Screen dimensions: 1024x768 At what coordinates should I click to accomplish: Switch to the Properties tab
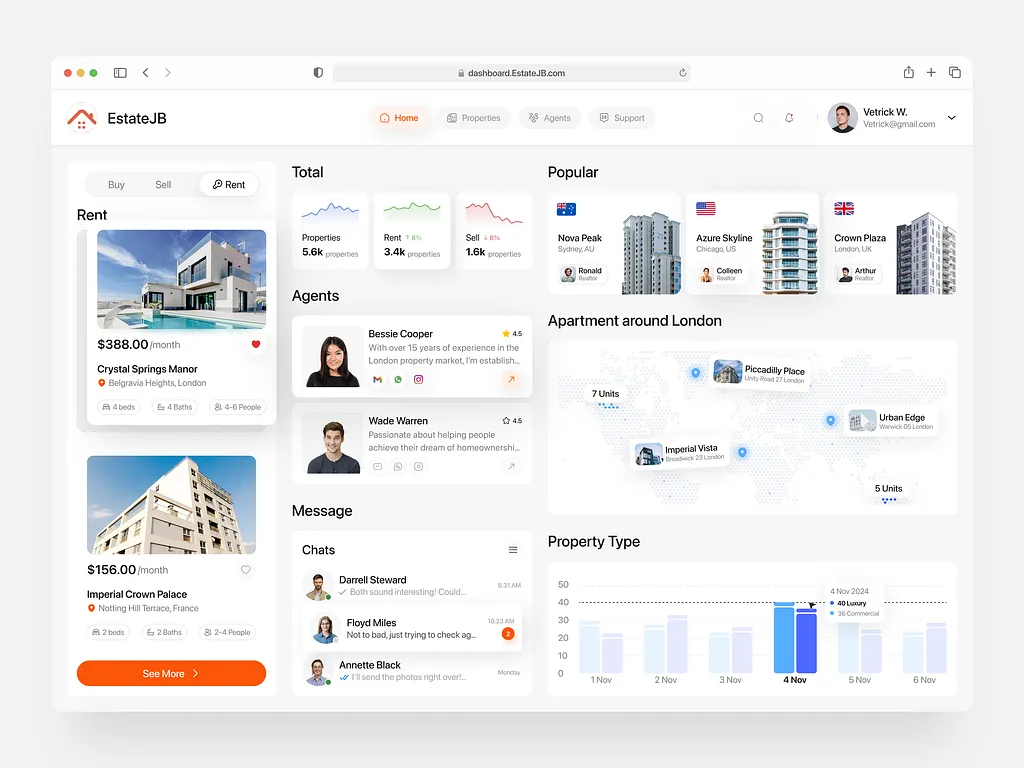pos(474,117)
